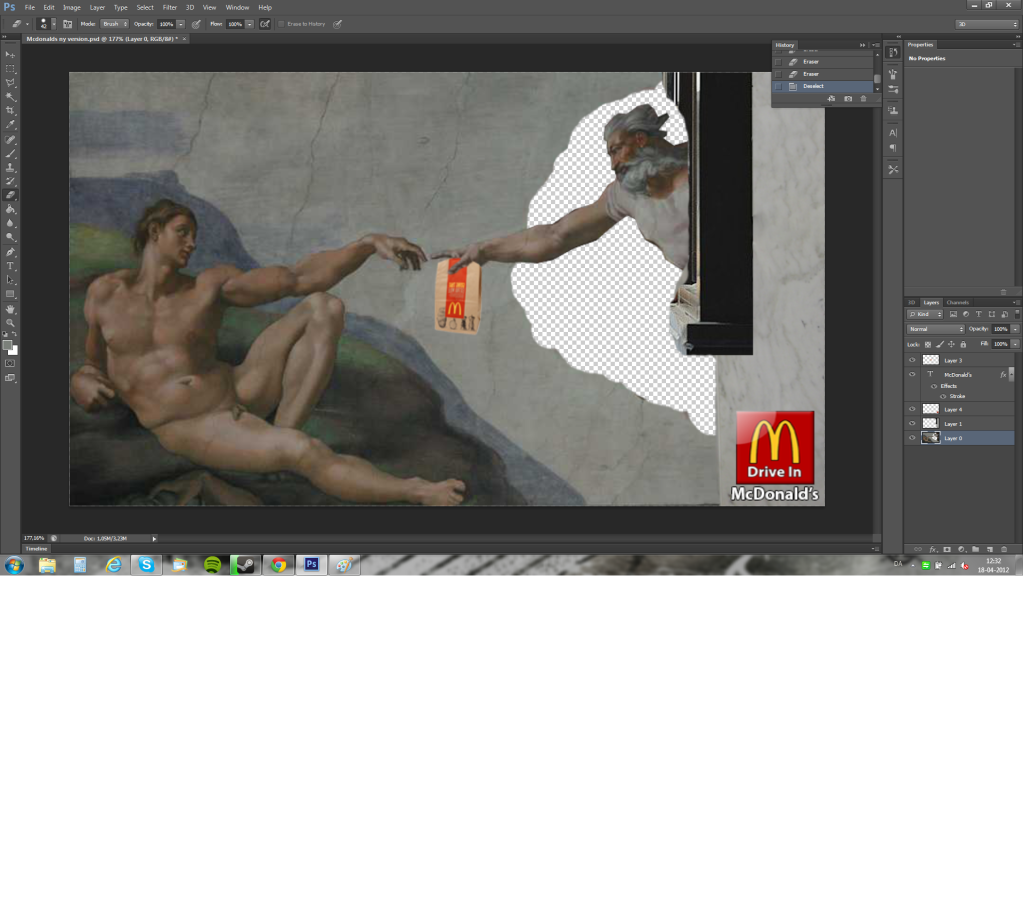Click the Layer 0 thumbnail

coord(930,438)
